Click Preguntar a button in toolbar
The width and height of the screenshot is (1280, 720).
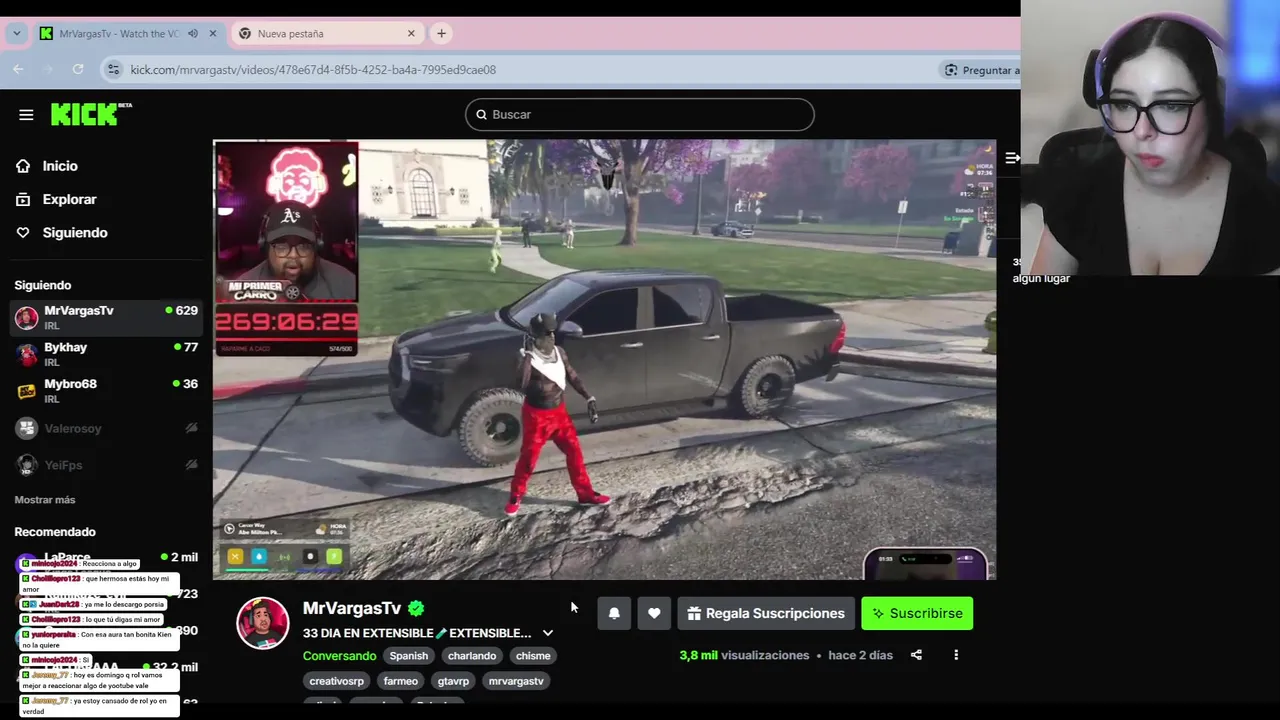pos(980,70)
